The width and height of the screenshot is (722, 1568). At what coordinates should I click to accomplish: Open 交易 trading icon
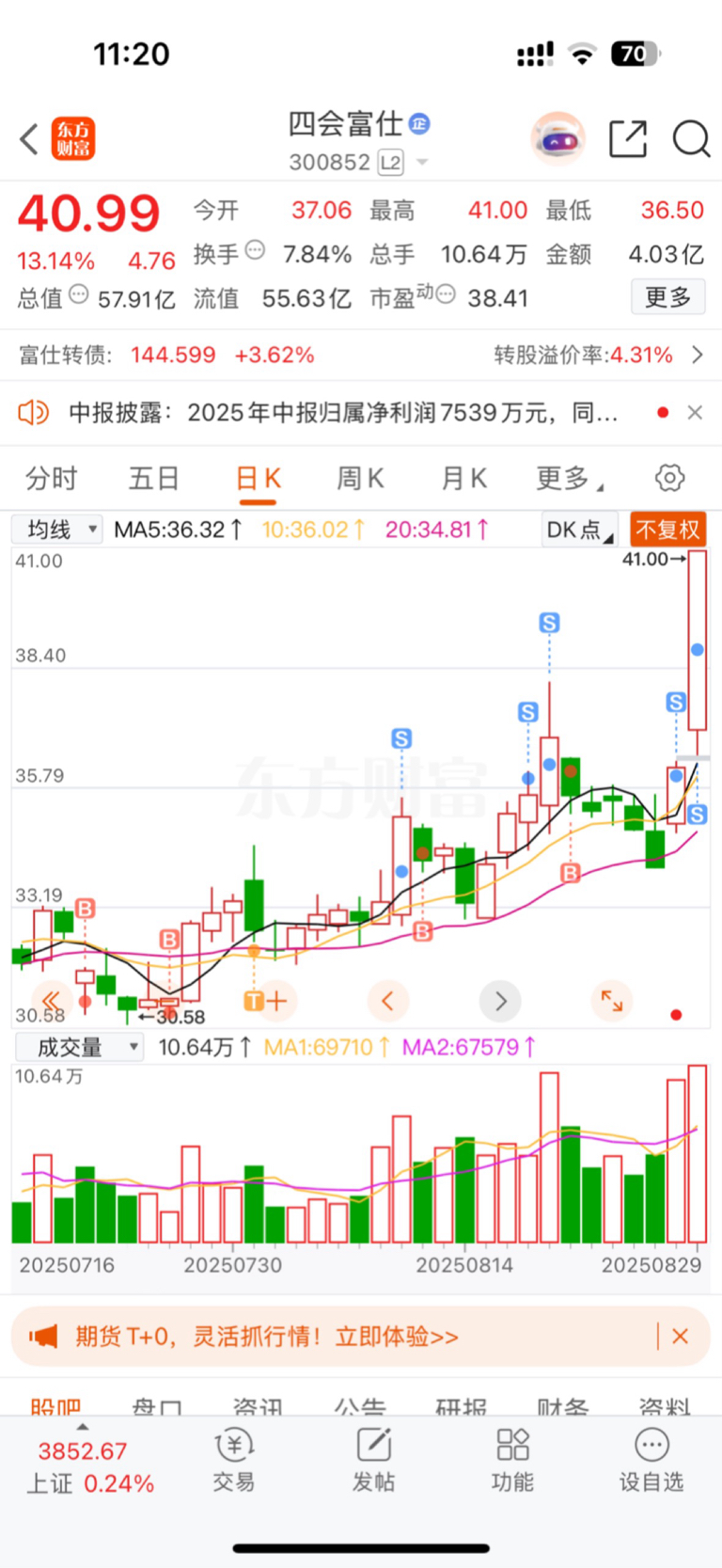(233, 1460)
